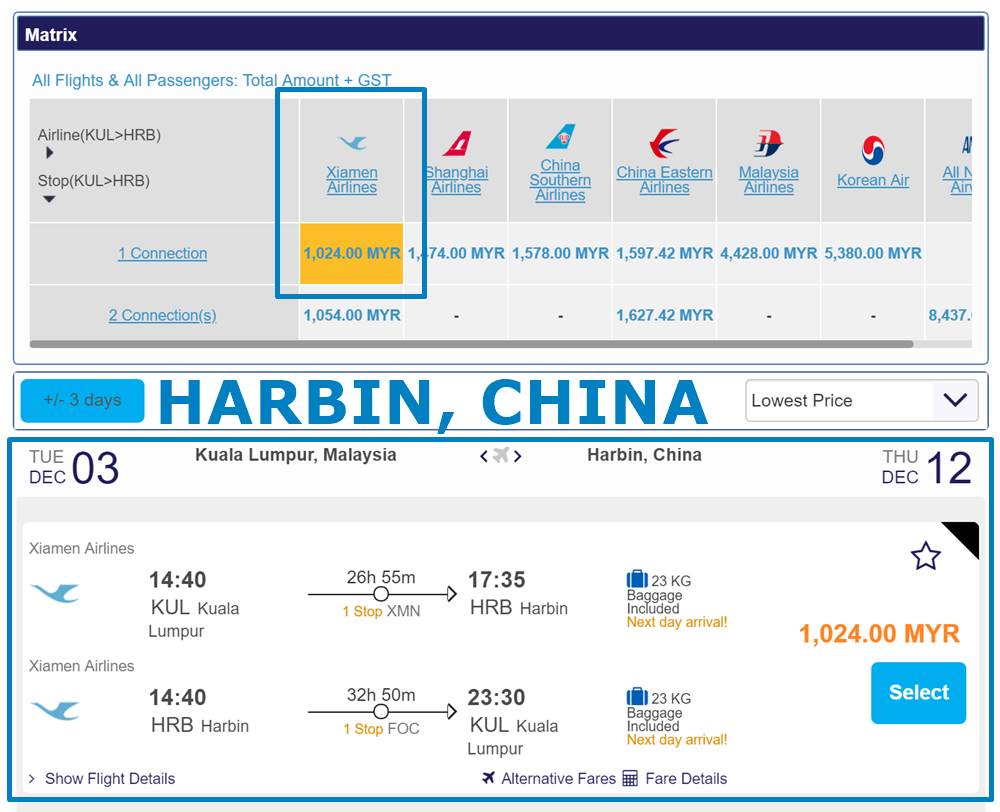Click the highlighted 1,024.00 MYR matrix cell
This screenshot has width=1000, height=812.
[351, 253]
